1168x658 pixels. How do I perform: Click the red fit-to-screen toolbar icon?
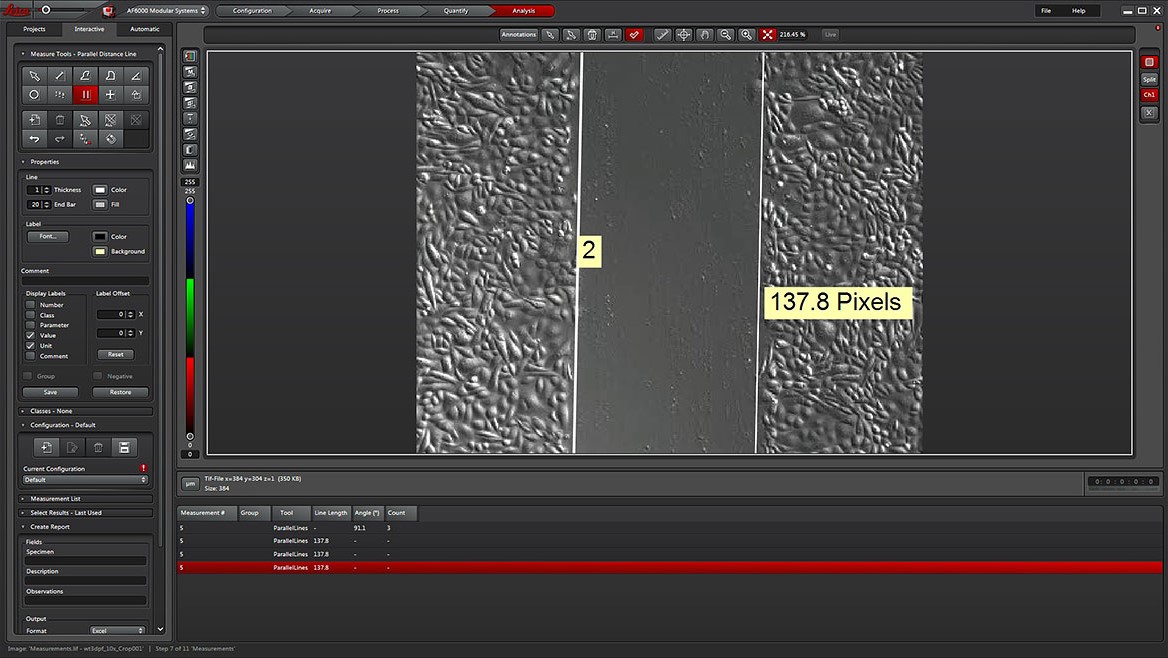coord(767,34)
